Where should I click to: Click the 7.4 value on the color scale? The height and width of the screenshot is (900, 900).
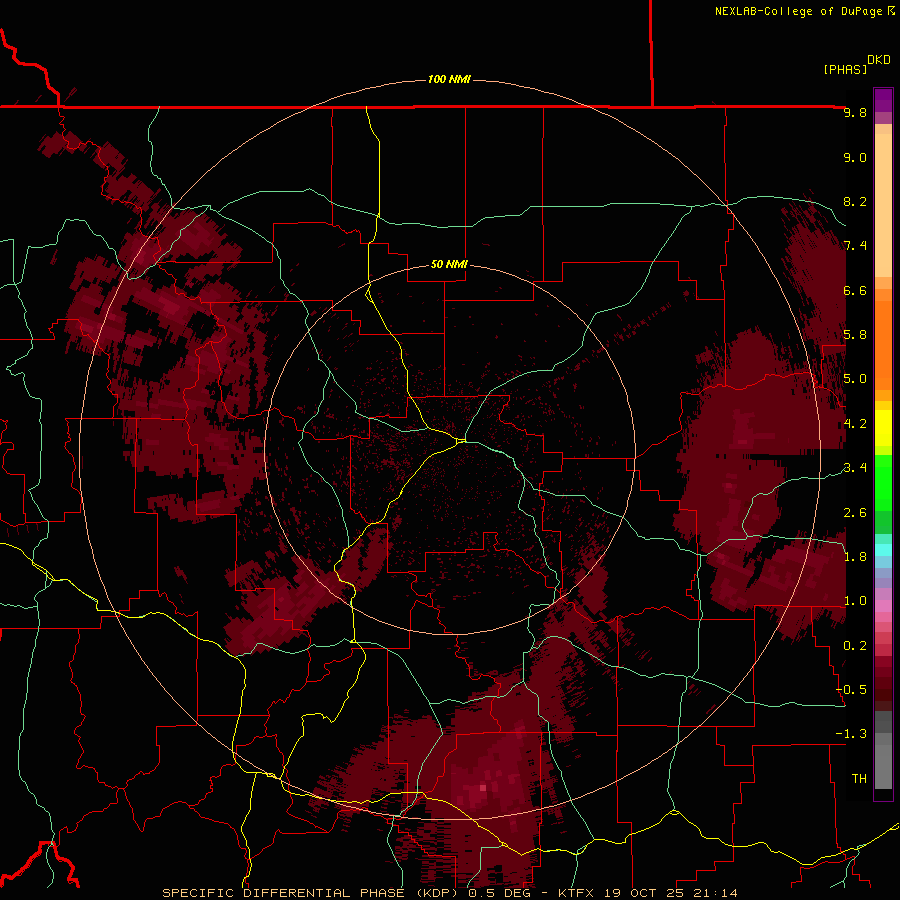pyautogui.click(x=855, y=246)
